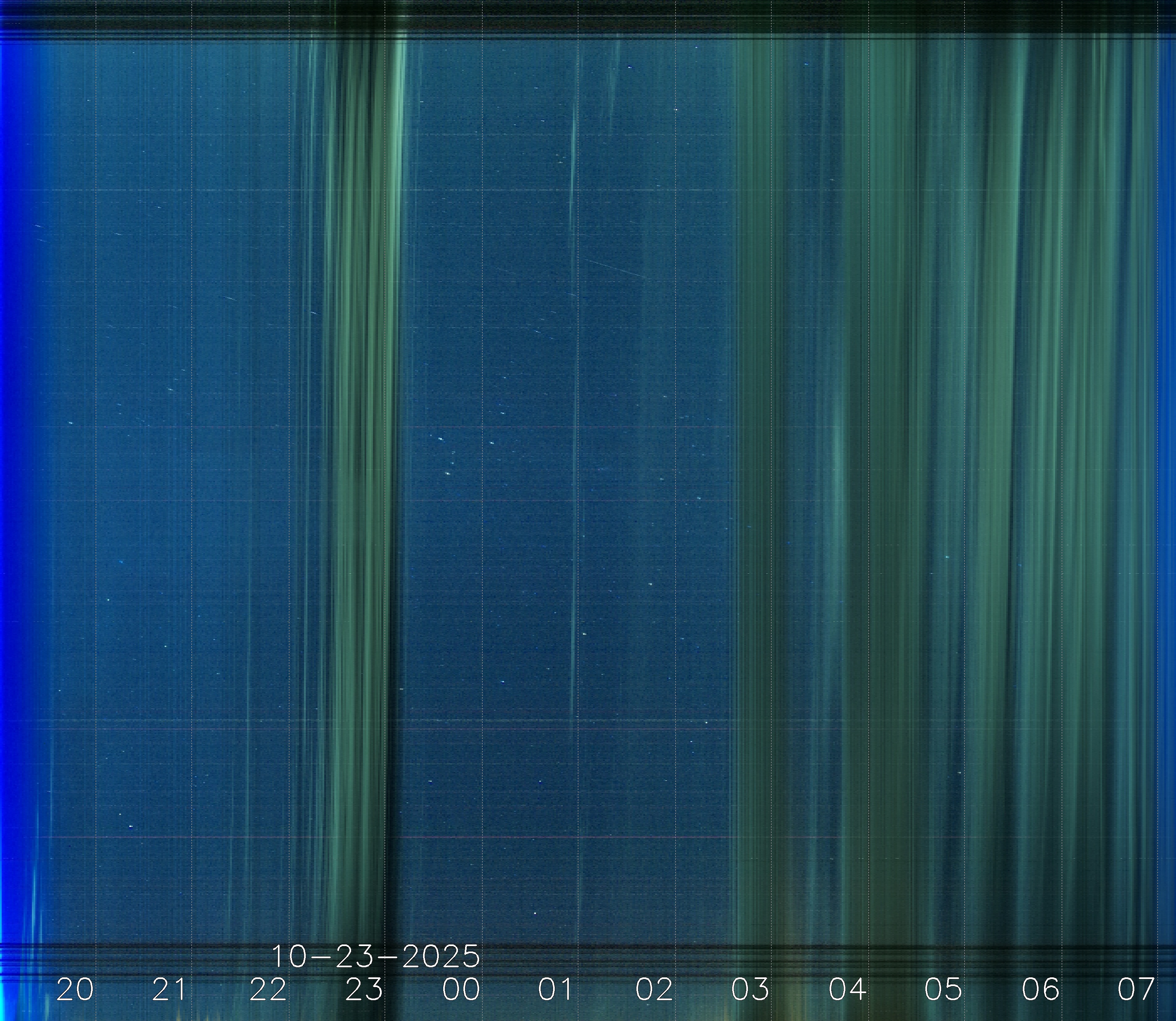
Task: Select the 06 hour marker
Action: click(1041, 990)
